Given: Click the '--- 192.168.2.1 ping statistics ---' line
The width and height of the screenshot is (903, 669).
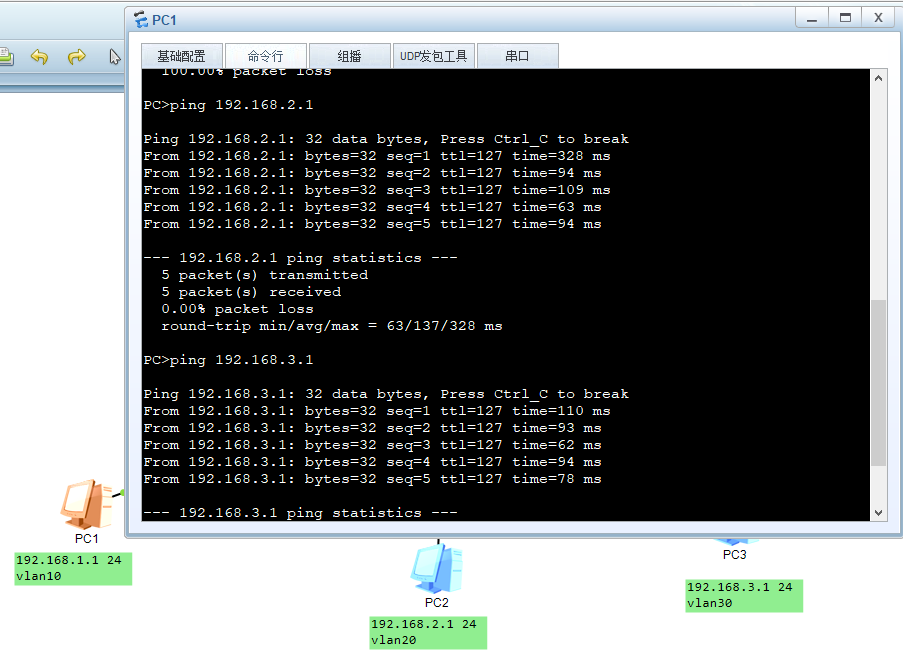Looking at the screenshot, I should tap(301, 258).
